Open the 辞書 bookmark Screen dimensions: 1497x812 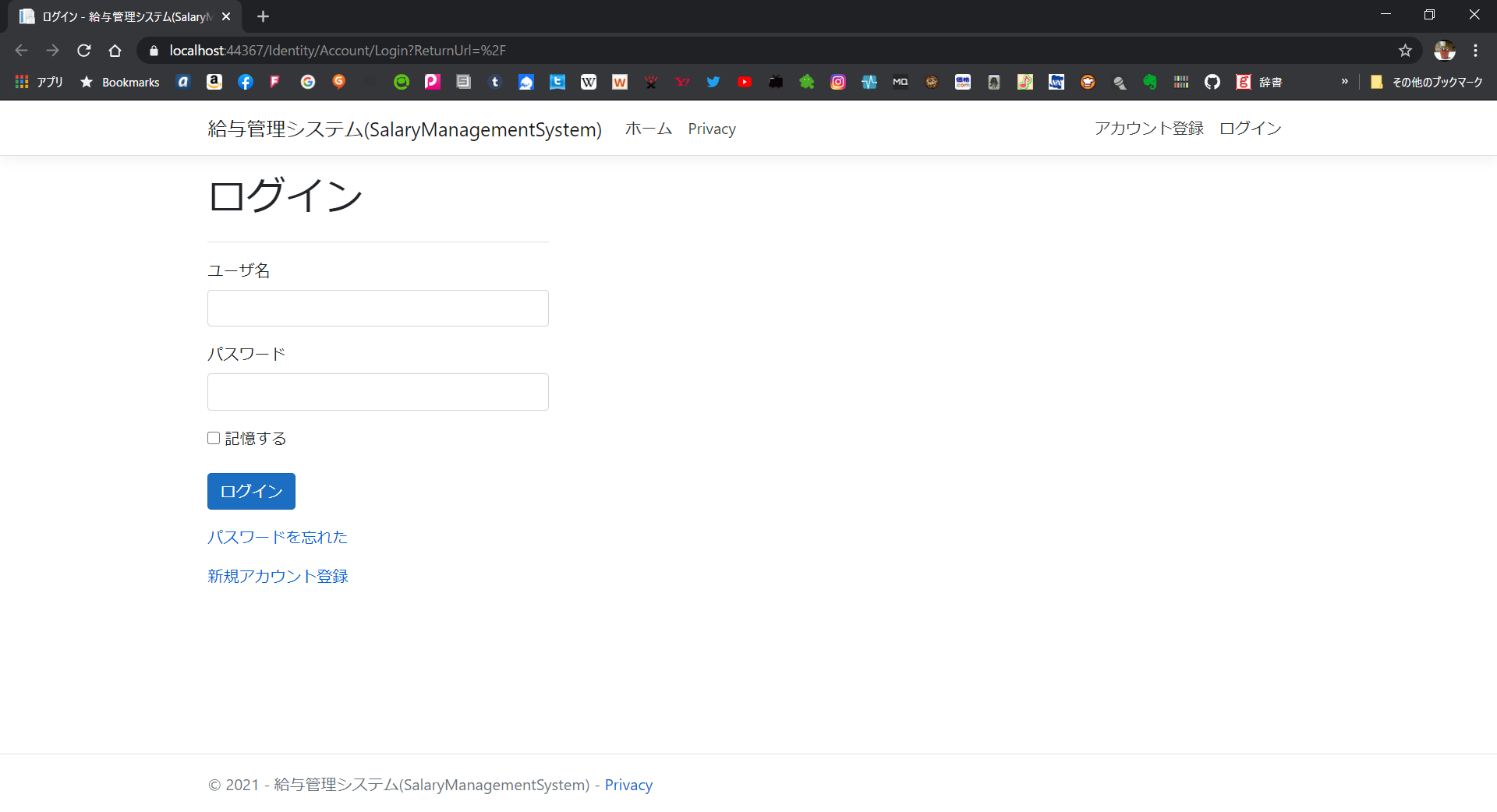[1259, 82]
